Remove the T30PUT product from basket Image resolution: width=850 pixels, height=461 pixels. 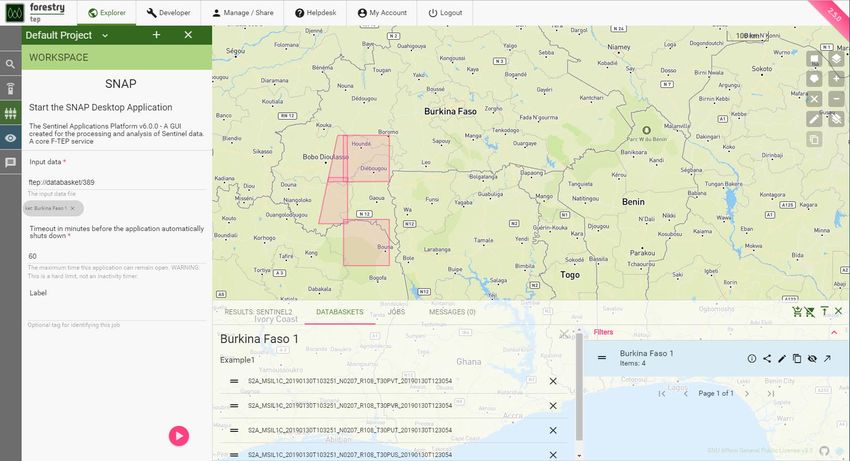(x=553, y=430)
